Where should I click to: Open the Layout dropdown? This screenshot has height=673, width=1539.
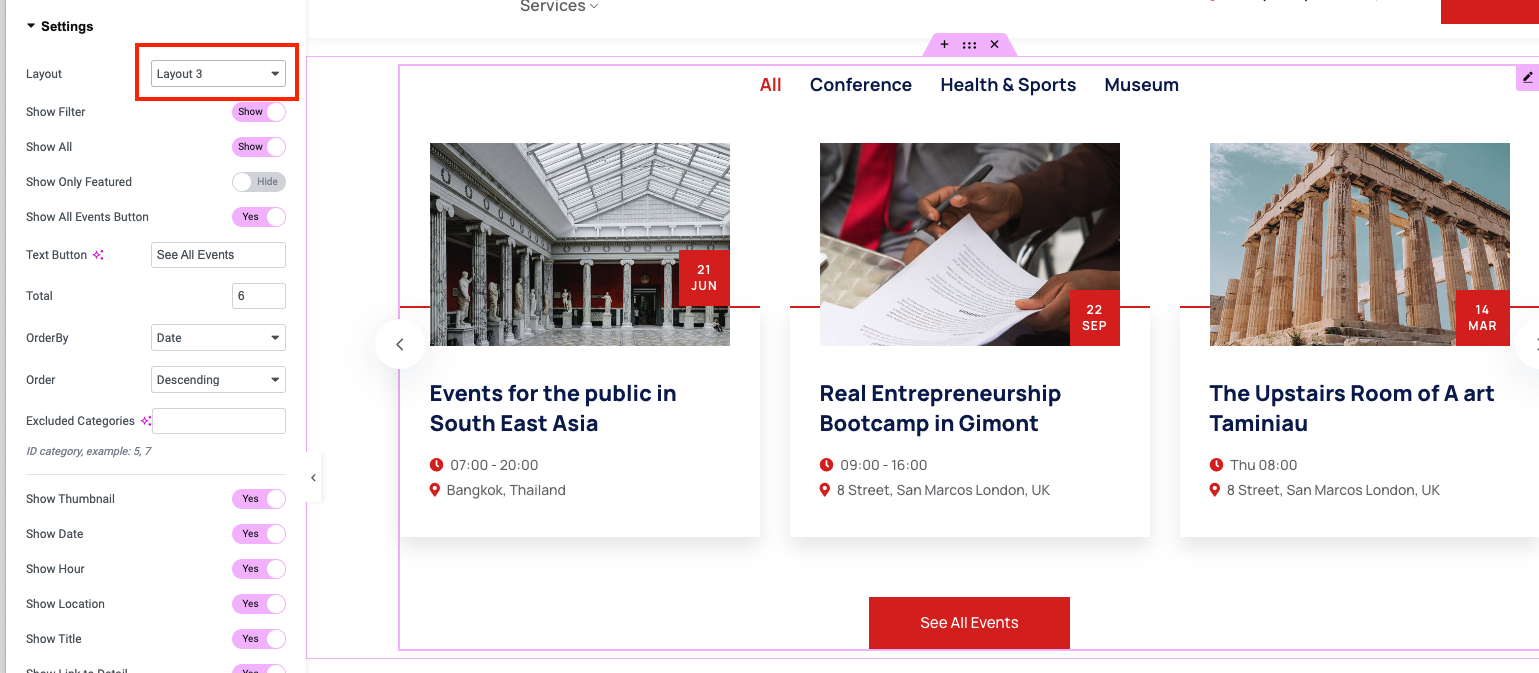pyautogui.click(x=218, y=74)
